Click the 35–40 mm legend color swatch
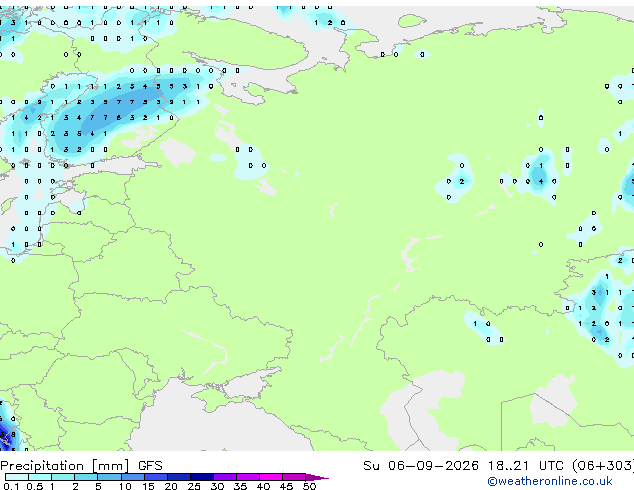Viewport: 634px width, 490px height. pos(247,477)
